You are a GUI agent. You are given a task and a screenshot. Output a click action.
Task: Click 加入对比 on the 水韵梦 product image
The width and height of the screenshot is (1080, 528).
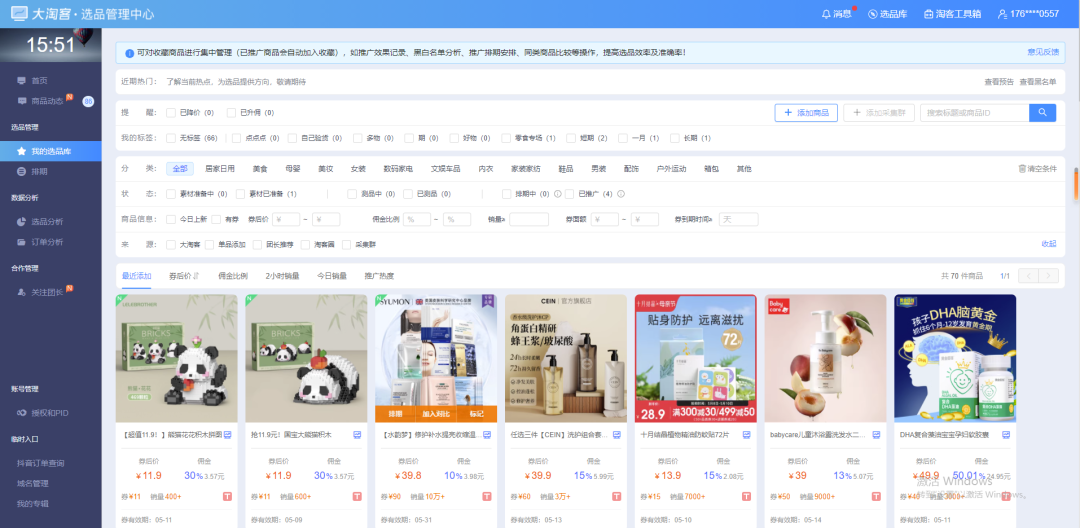point(436,414)
